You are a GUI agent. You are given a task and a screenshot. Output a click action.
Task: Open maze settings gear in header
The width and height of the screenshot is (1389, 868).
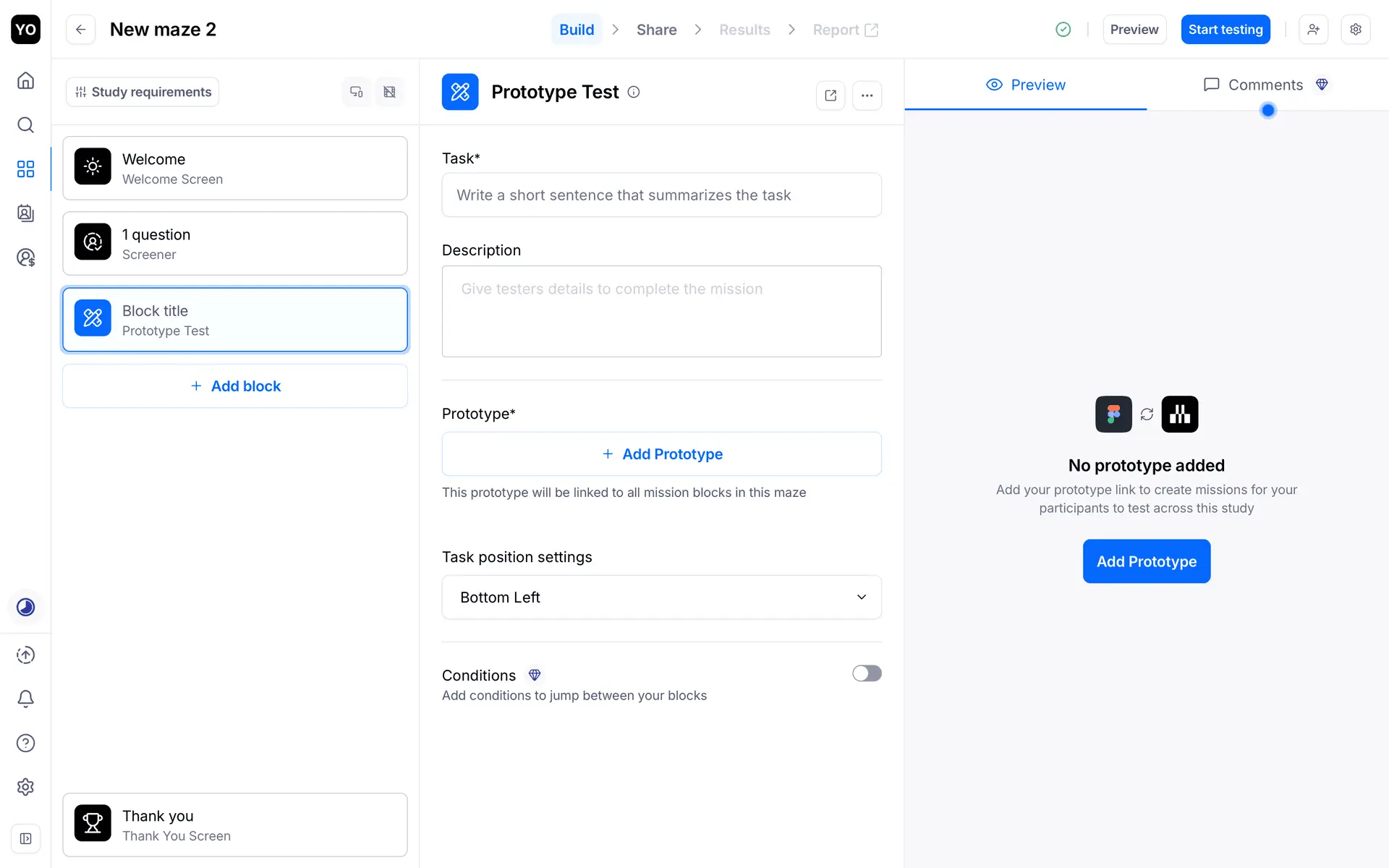(x=1355, y=30)
